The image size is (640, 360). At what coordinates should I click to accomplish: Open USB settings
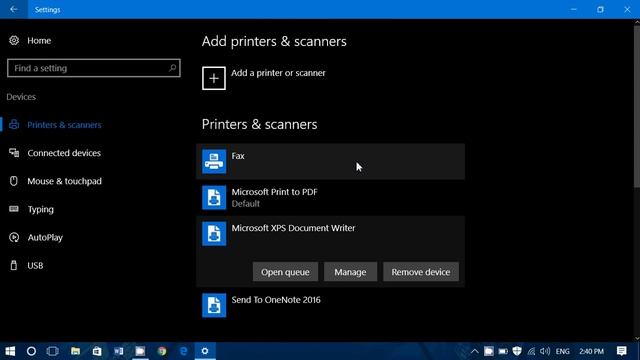pyautogui.click(x=35, y=265)
